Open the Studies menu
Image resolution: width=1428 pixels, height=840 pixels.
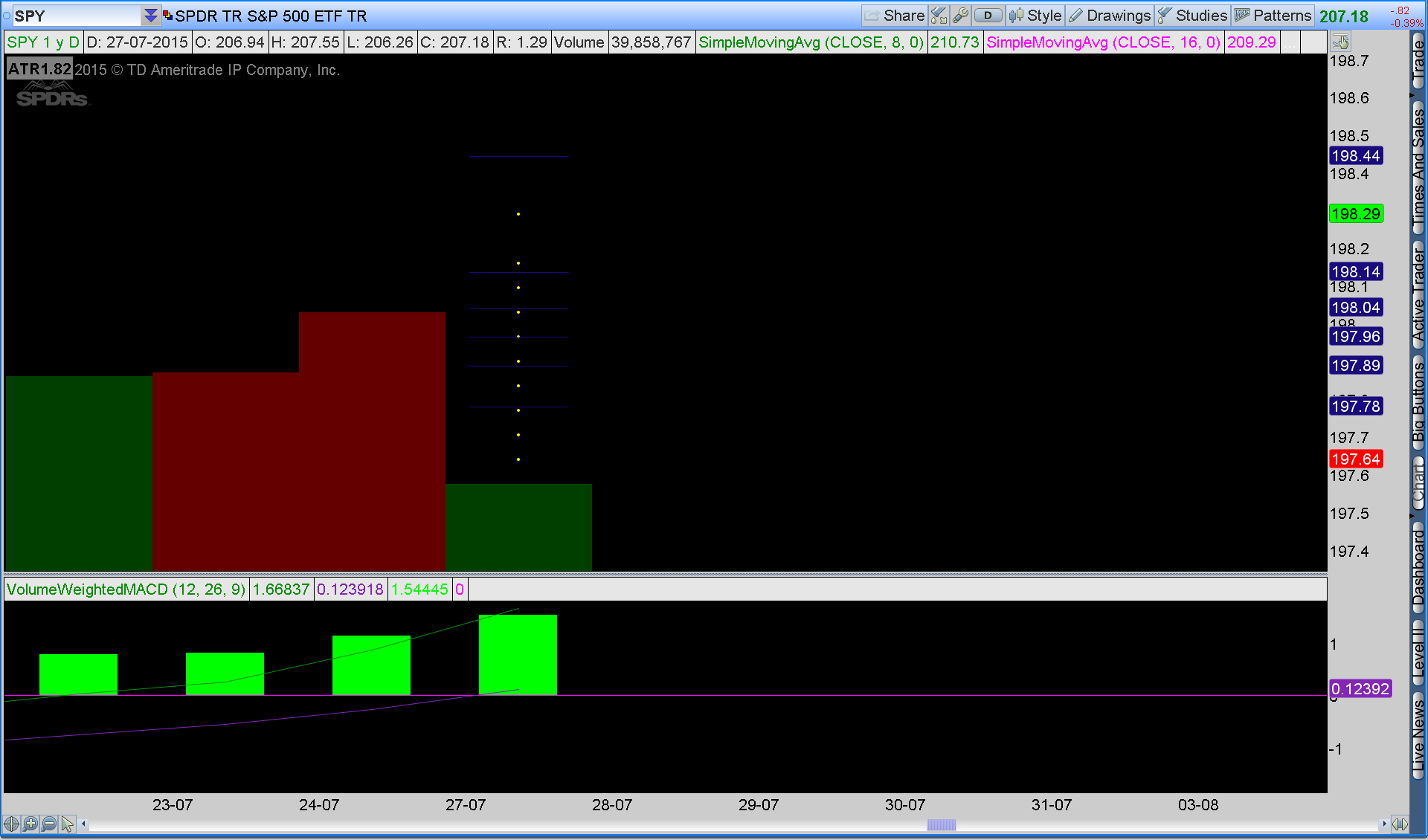click(1192, 16)
